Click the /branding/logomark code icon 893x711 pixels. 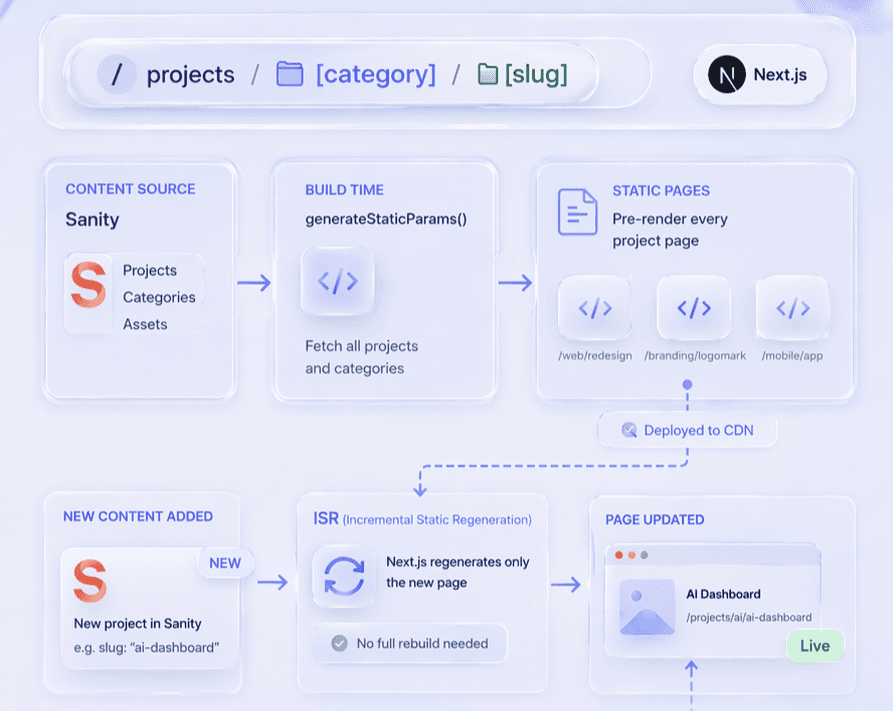694,308
